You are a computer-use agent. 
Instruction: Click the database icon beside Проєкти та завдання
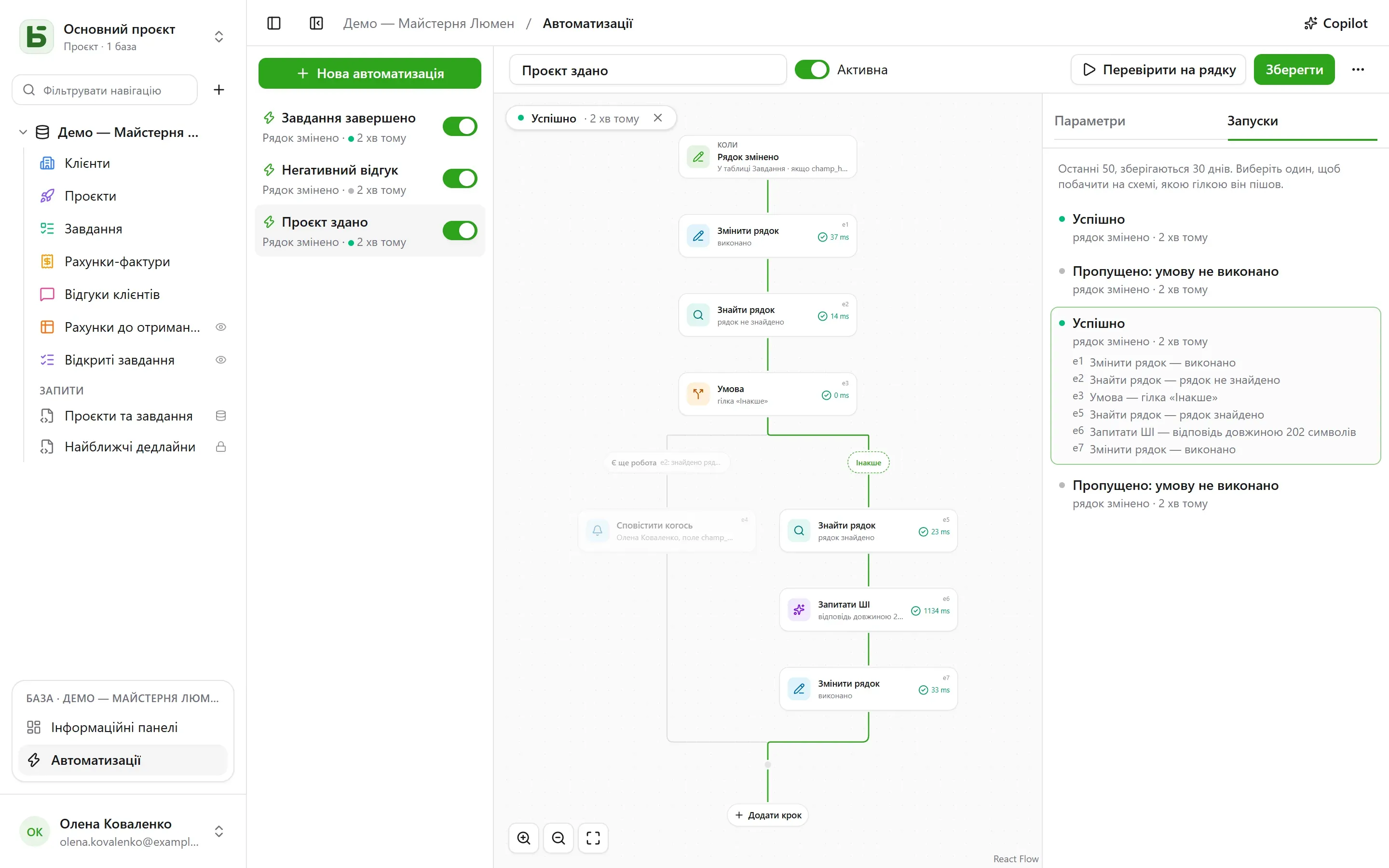click(x=220, y=416)
